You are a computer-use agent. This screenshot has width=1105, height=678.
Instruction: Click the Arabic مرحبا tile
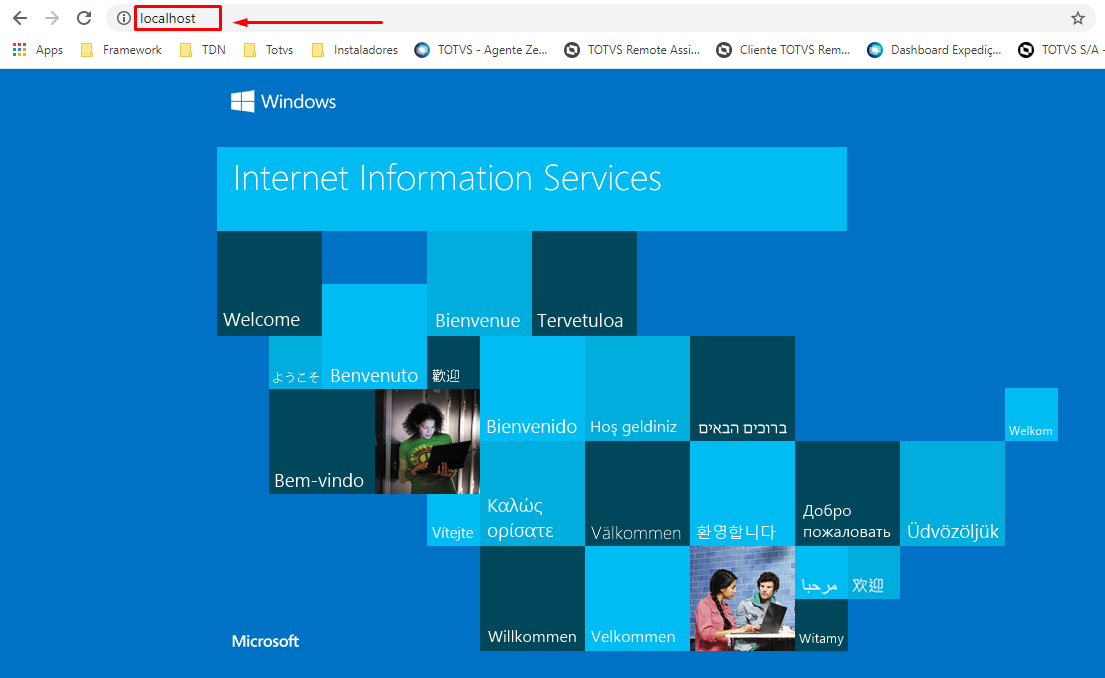[821, 572]
